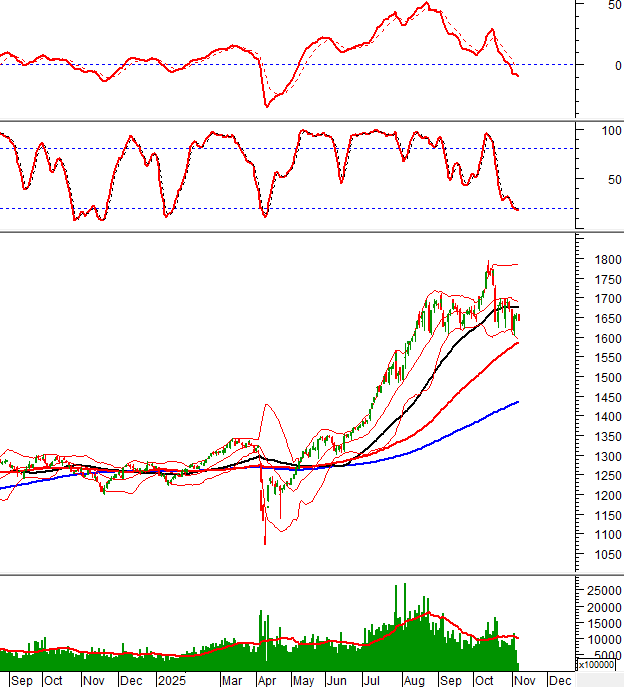Click the 2025 year label on time axis
The image size is (624, 687).
tap(172, 679)
